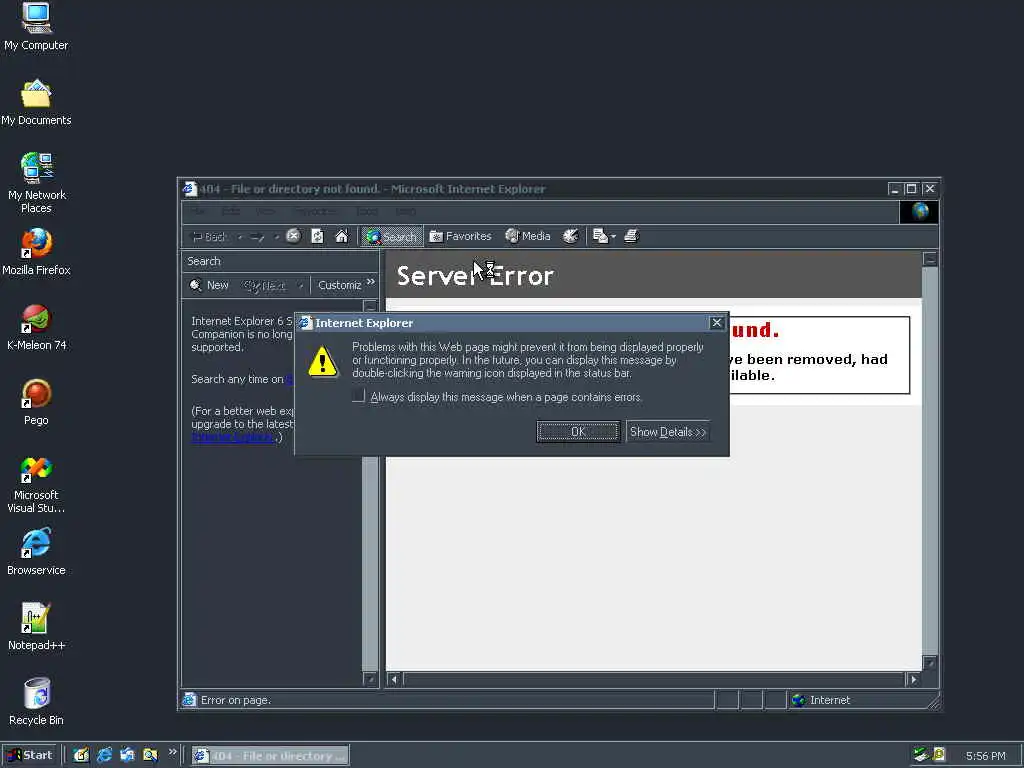Open the Next dropdown arrow in Search pane
This screenshot has width=1024, height=768.
tap(300, 285)
